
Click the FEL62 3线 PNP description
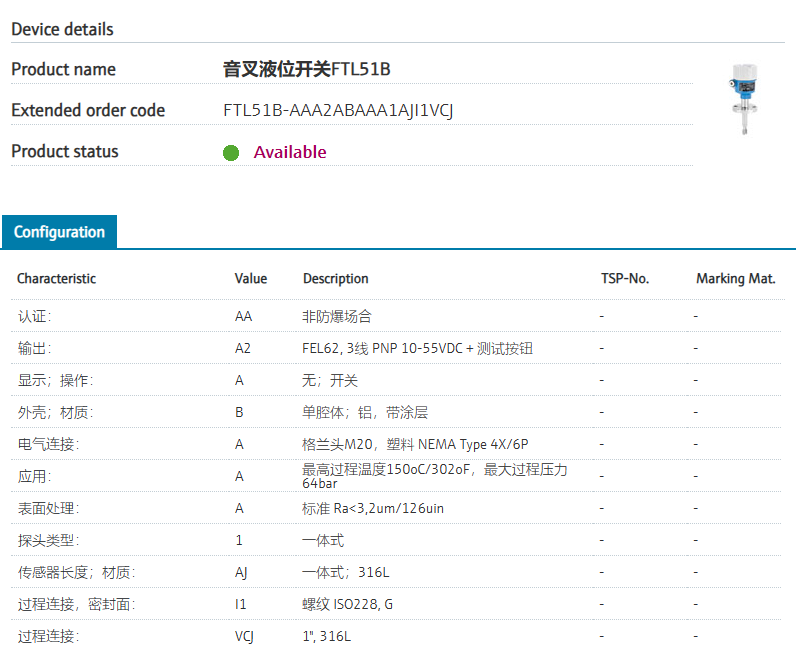tap(417, 348)
